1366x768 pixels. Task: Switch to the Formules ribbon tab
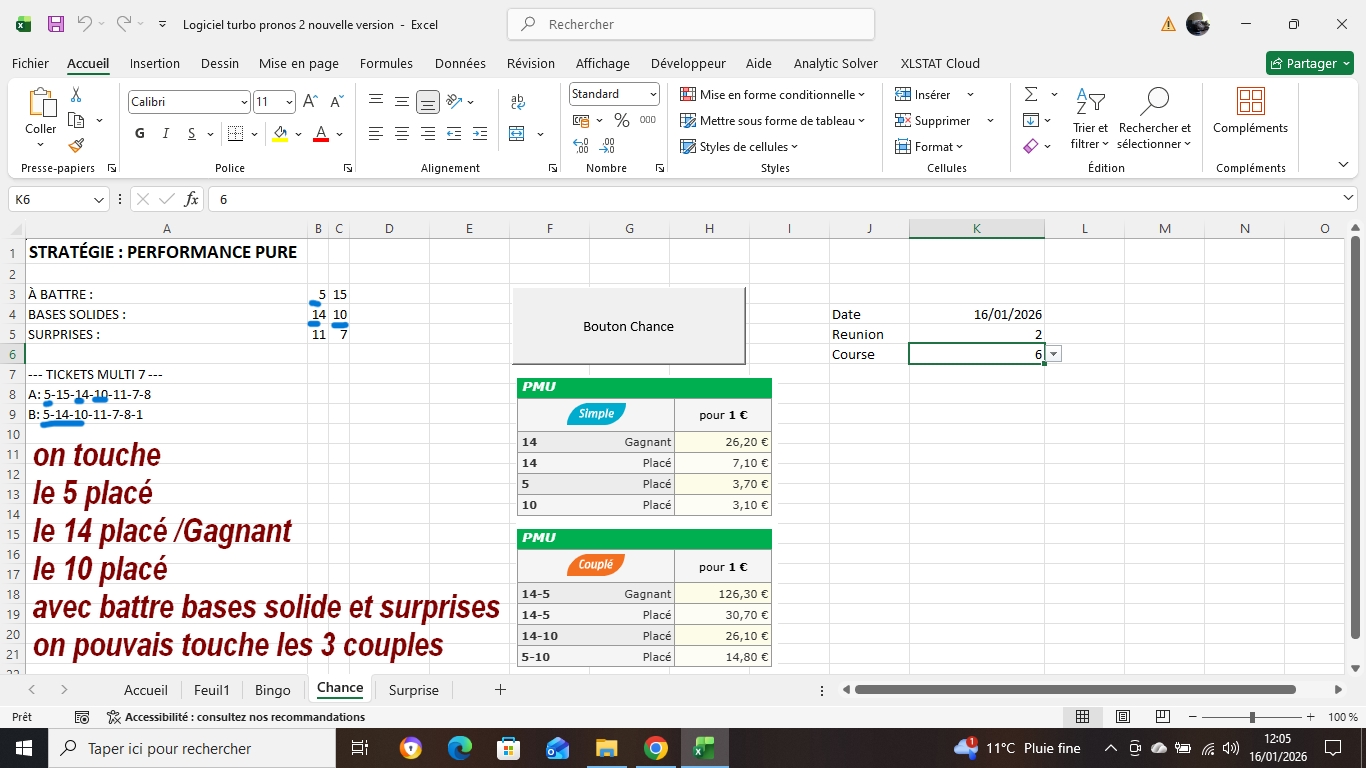click(386, 63)
